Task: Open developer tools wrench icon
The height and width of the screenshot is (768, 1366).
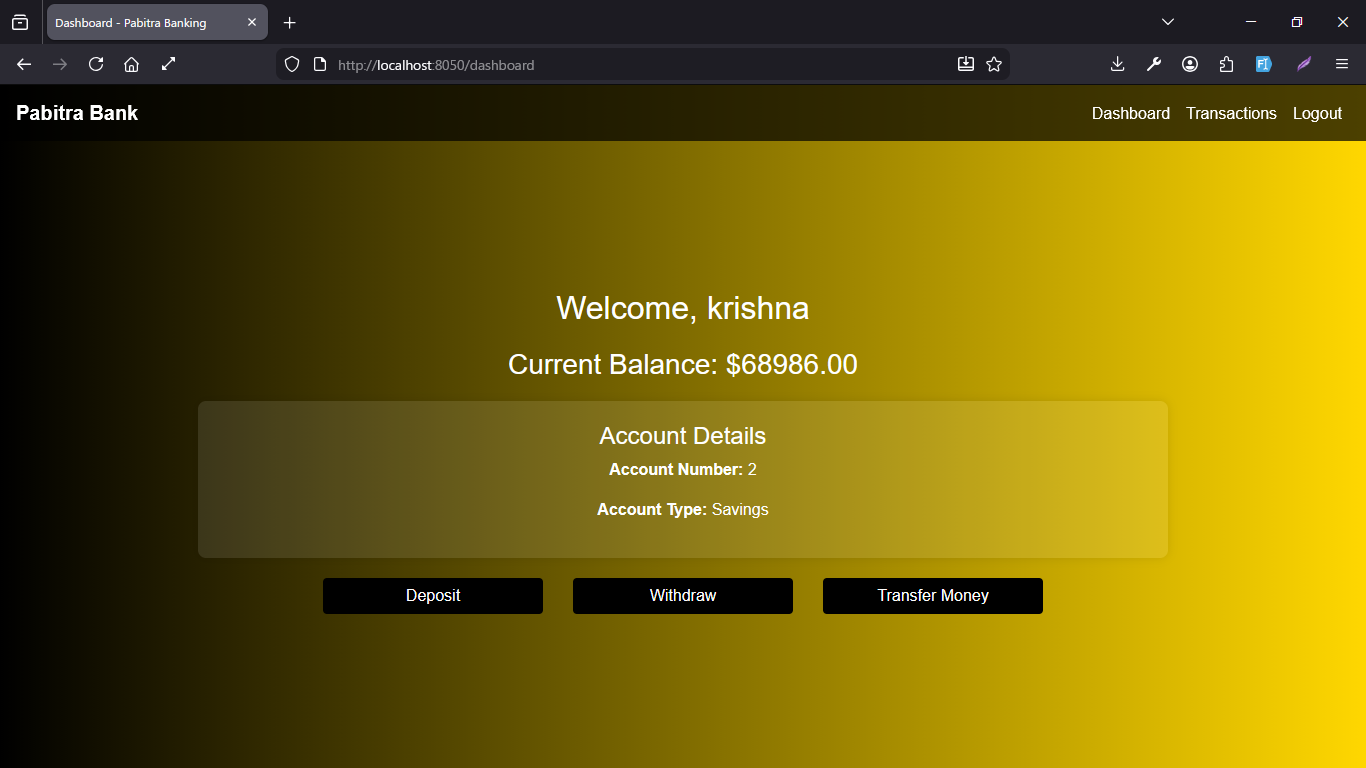Action: [x=1154, y=64]
